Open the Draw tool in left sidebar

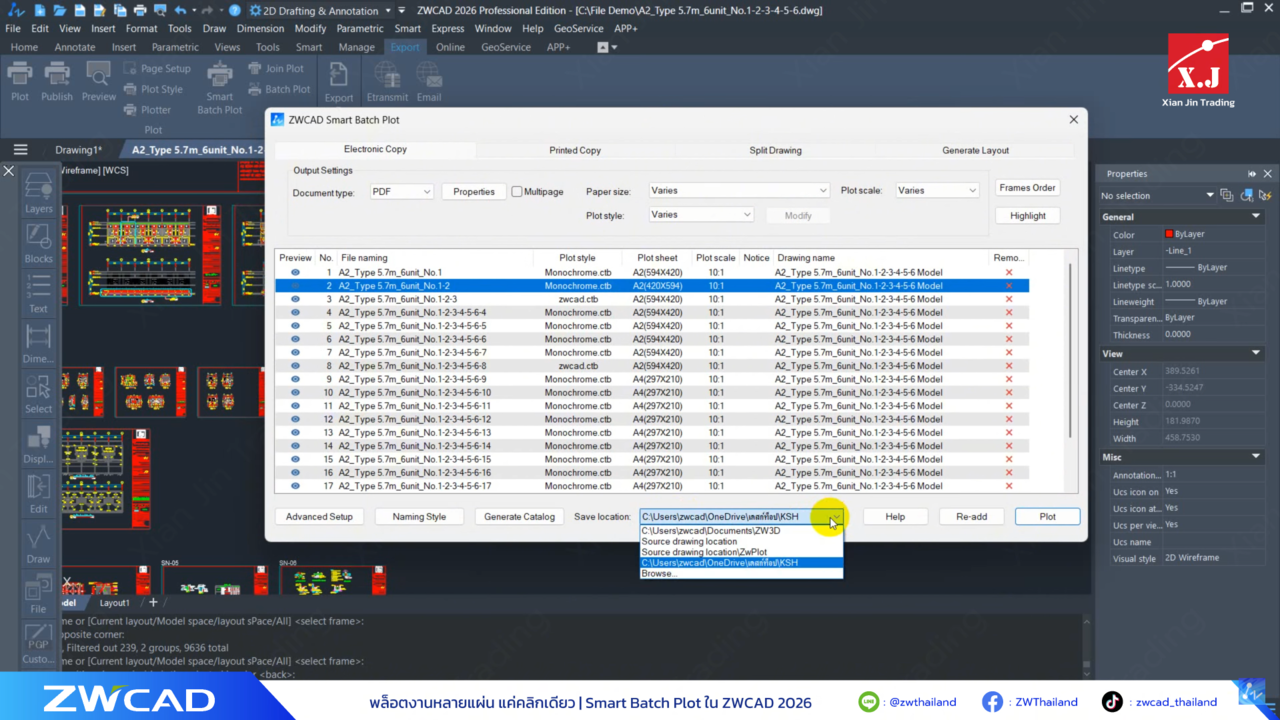(39, 544)
